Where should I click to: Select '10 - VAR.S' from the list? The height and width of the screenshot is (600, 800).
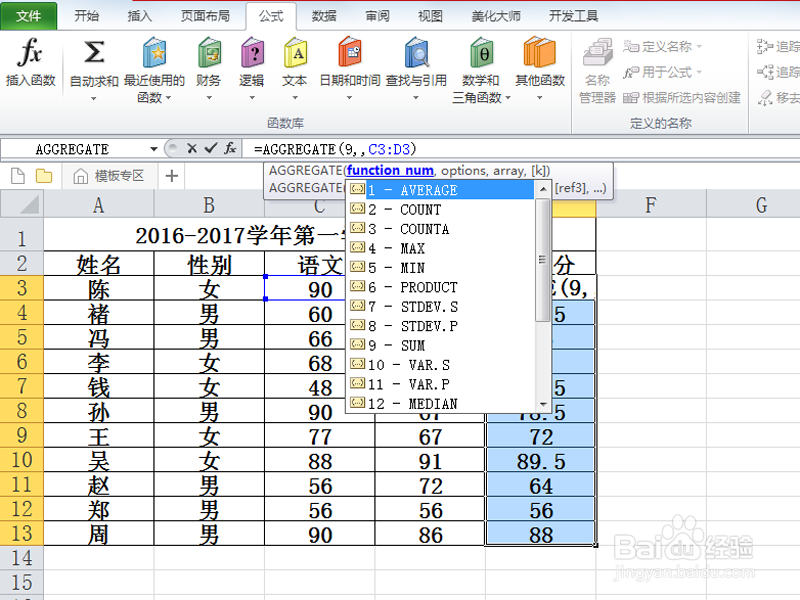(441, 364)
